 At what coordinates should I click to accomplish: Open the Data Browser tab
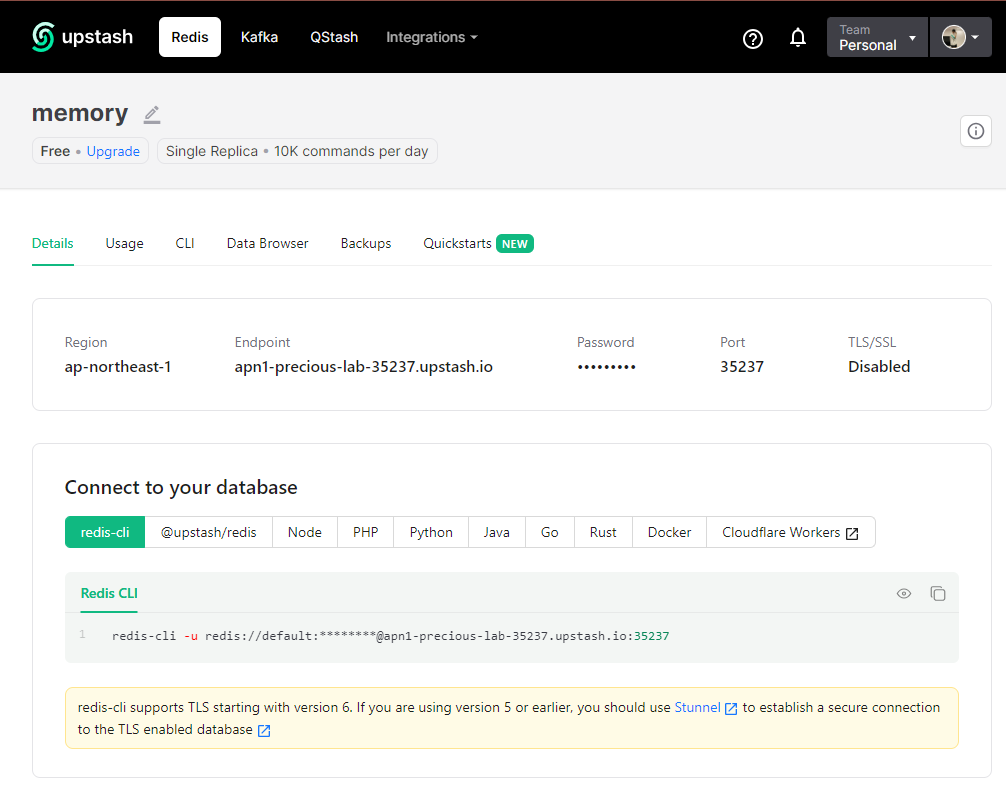tap(268, 243)
